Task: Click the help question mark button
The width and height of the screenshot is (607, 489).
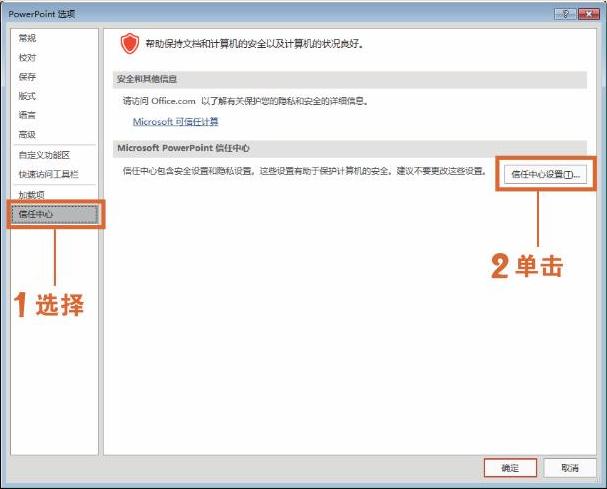Action: click(x=565, y=14)
